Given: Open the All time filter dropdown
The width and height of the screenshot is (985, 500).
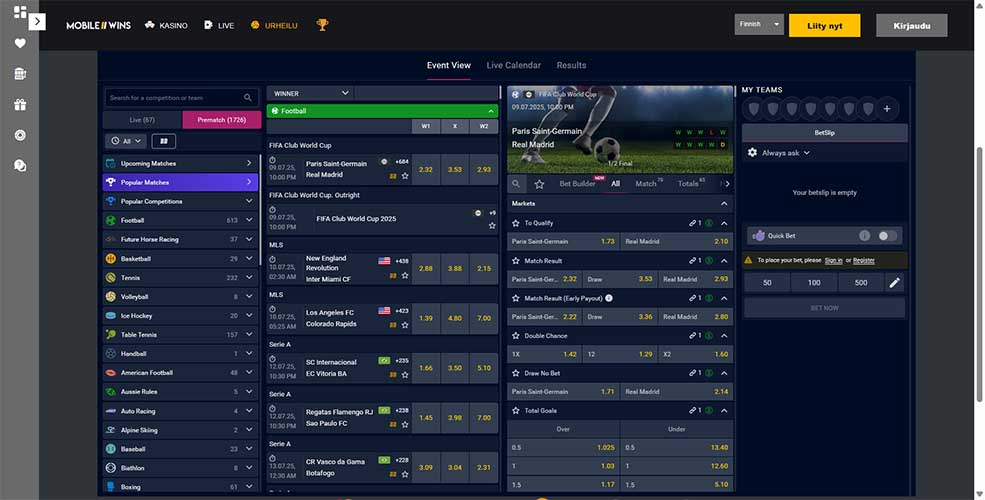Looking at the screenshot, I should pos(126,141).
